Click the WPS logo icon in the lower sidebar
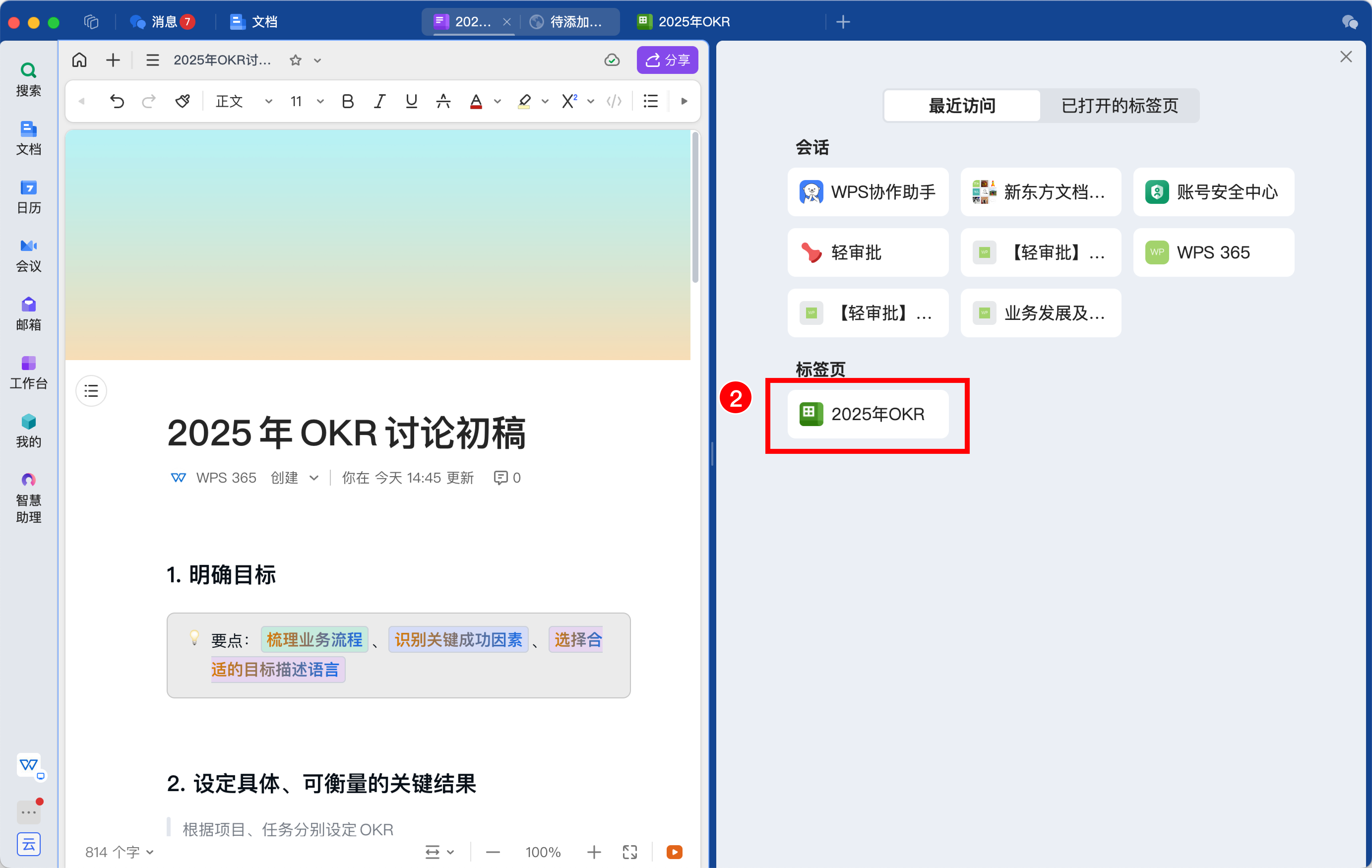The image size is (1372, 868). click(29, 765)
